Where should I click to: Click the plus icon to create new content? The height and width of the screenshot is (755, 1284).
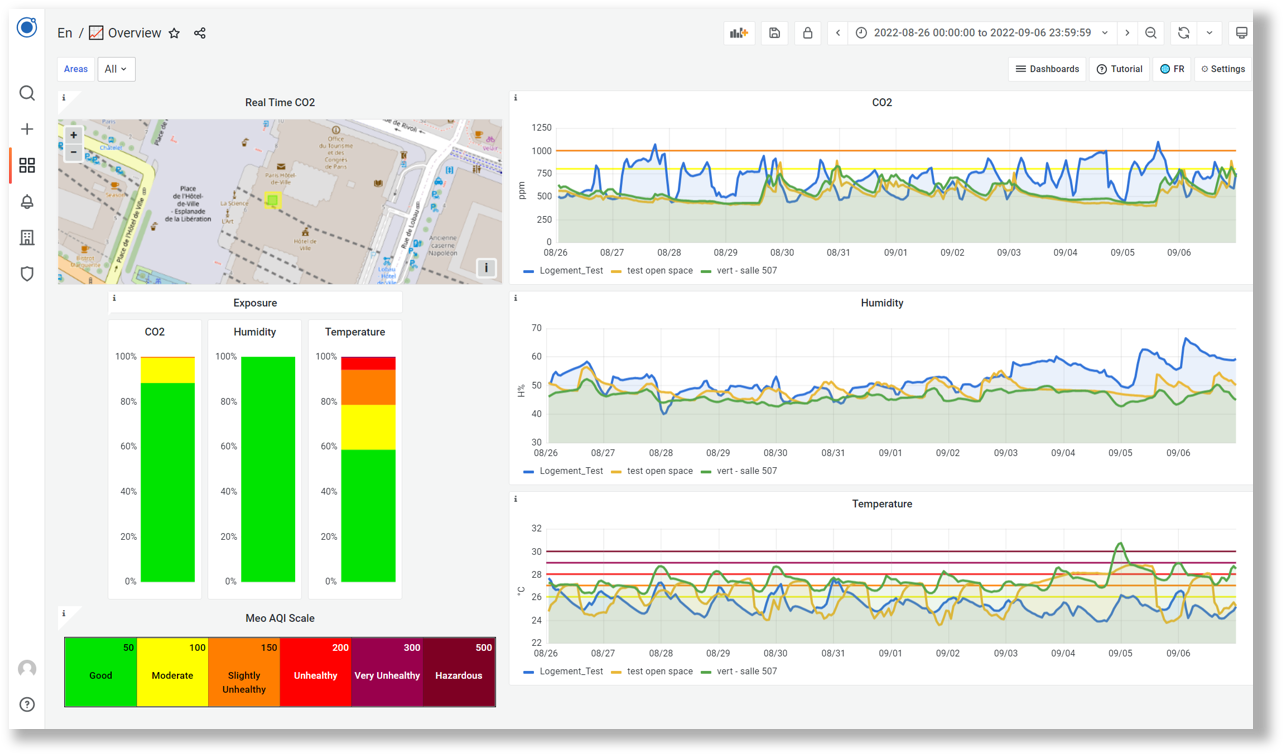click(x=27, y=129)
